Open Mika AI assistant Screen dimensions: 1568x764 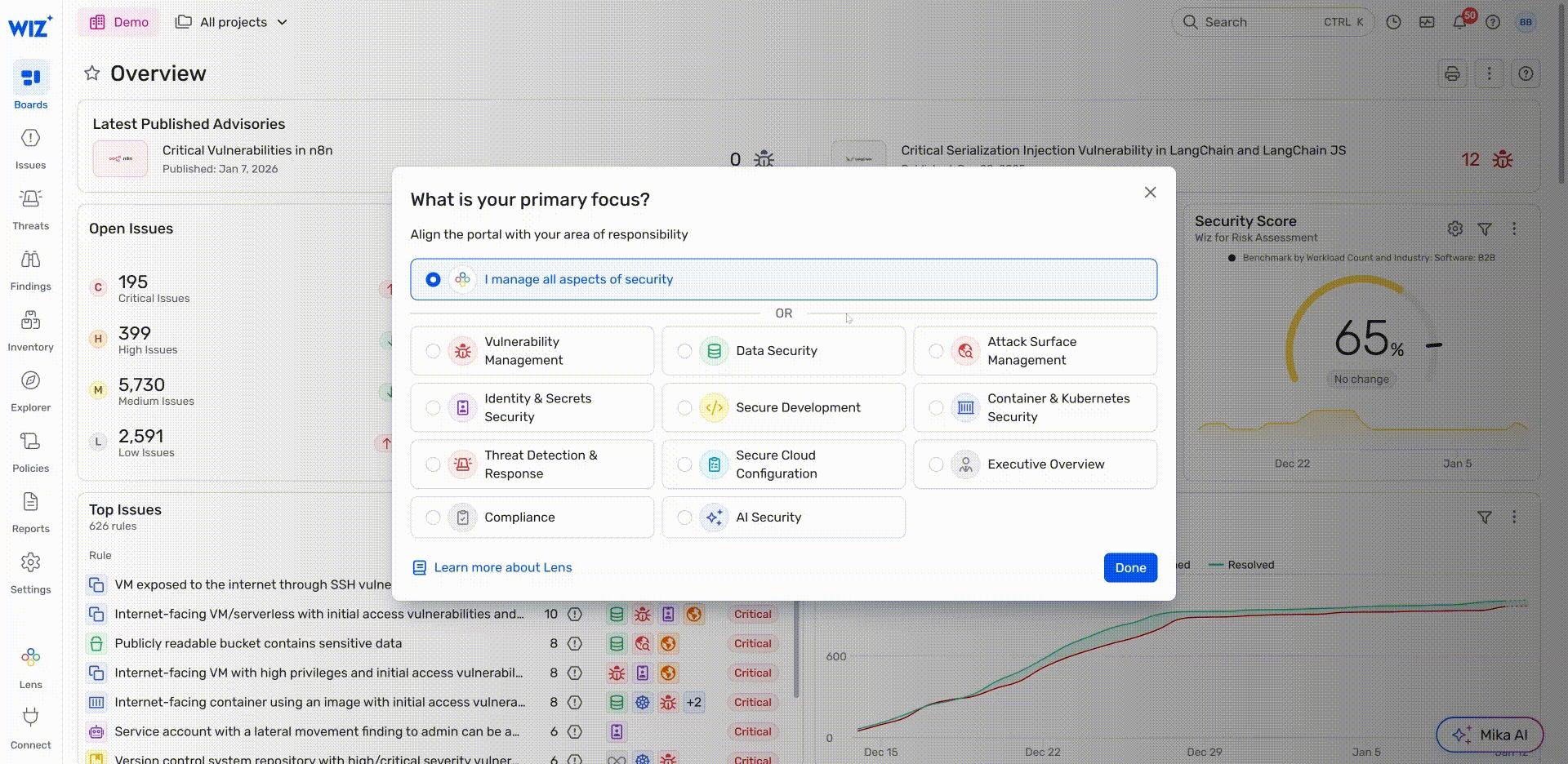1490,735
